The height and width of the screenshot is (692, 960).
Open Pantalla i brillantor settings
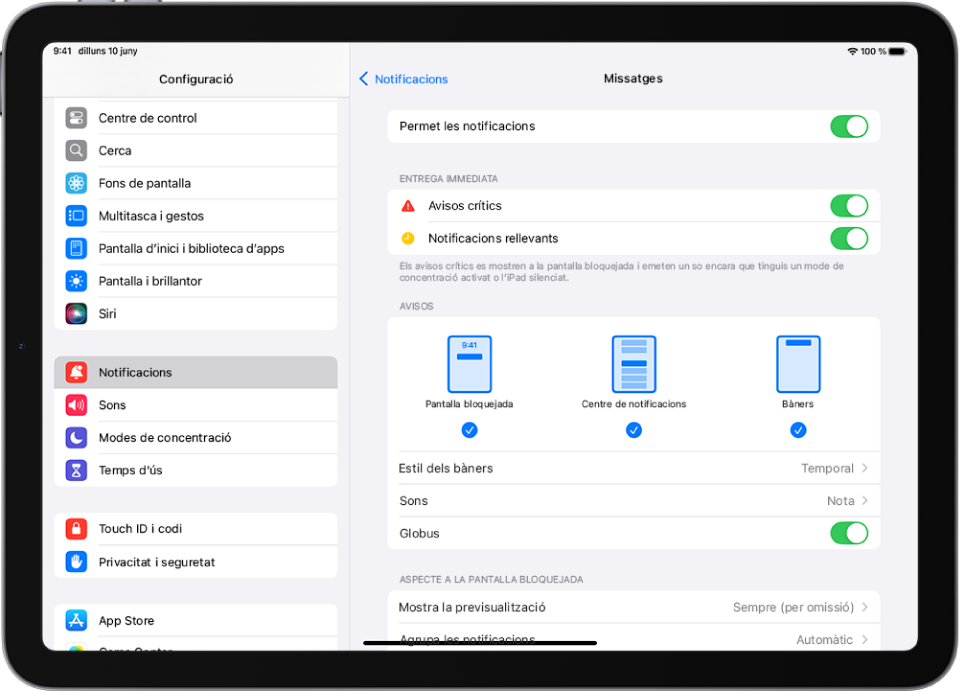(x=196, y=280)
